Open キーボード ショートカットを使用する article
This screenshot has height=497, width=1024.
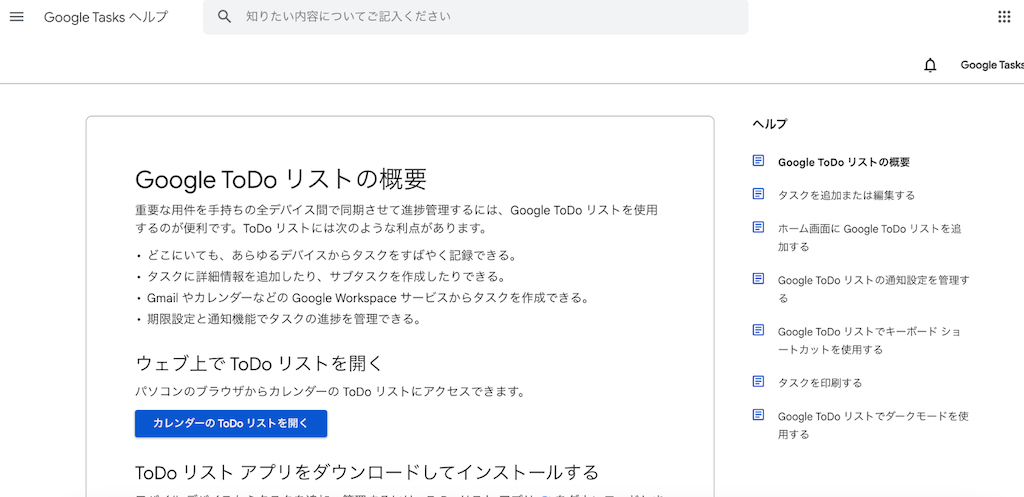click(869, 340)
